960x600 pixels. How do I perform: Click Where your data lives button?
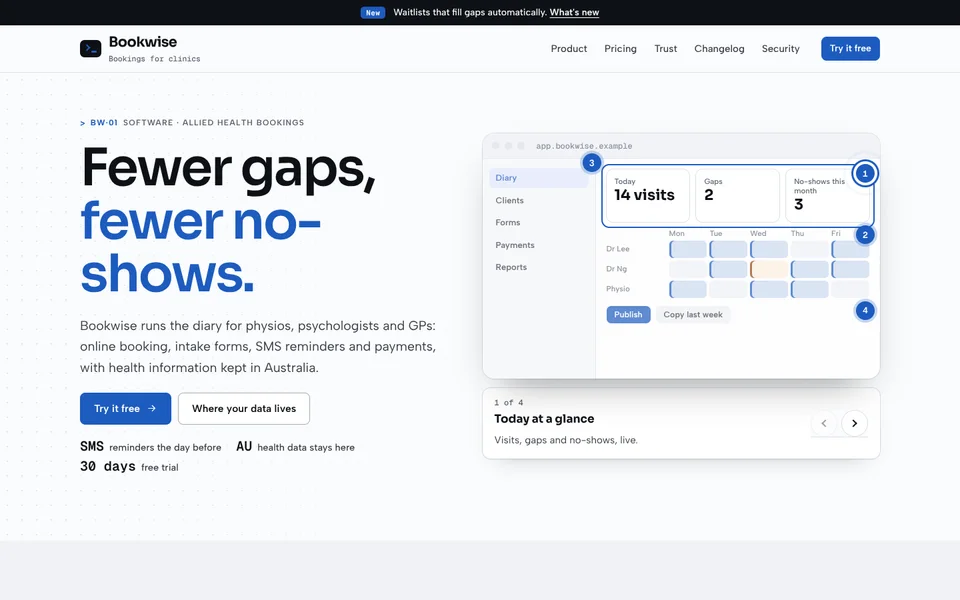point(244,408)
